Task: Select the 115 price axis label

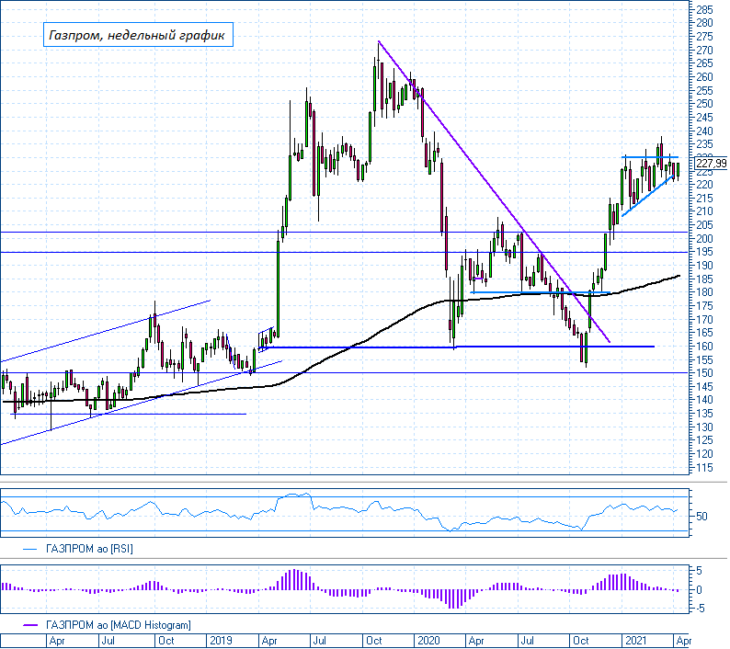Action: coord(704,468)
